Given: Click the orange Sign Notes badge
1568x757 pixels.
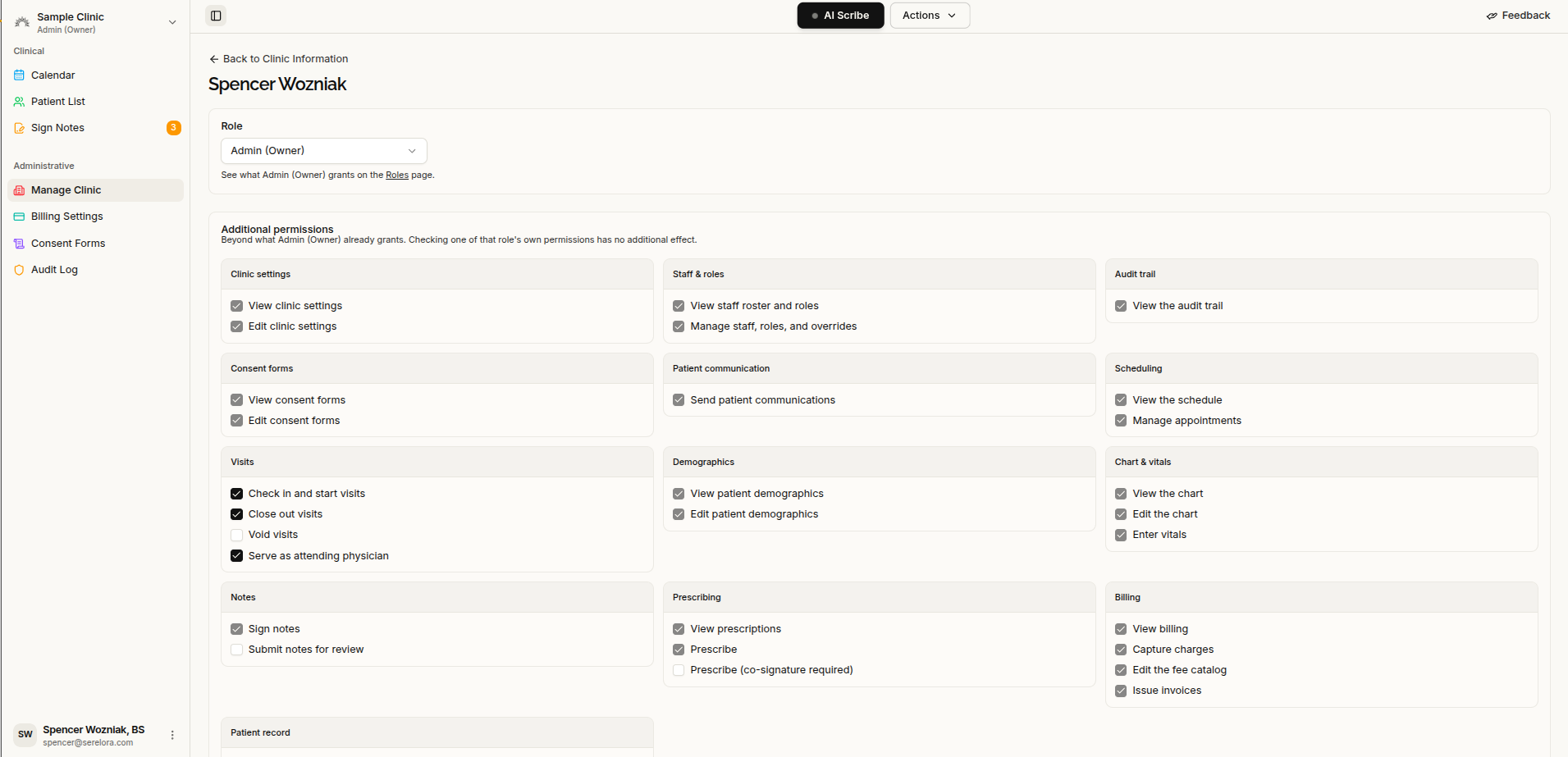Looking at the screenshot, I should click(173, 128).
